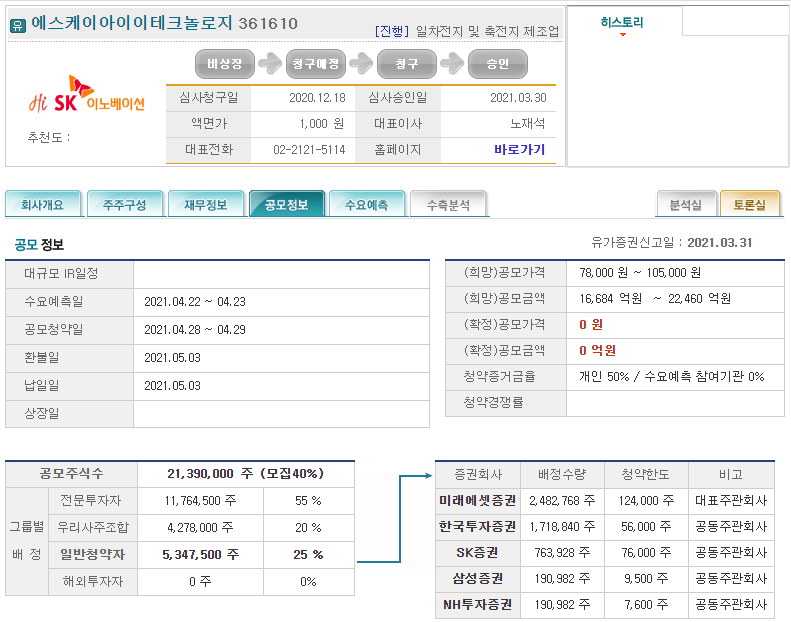
Task: Click price range 78,000 원 ~ 105,000 원
Action: (x=640, y=273)
